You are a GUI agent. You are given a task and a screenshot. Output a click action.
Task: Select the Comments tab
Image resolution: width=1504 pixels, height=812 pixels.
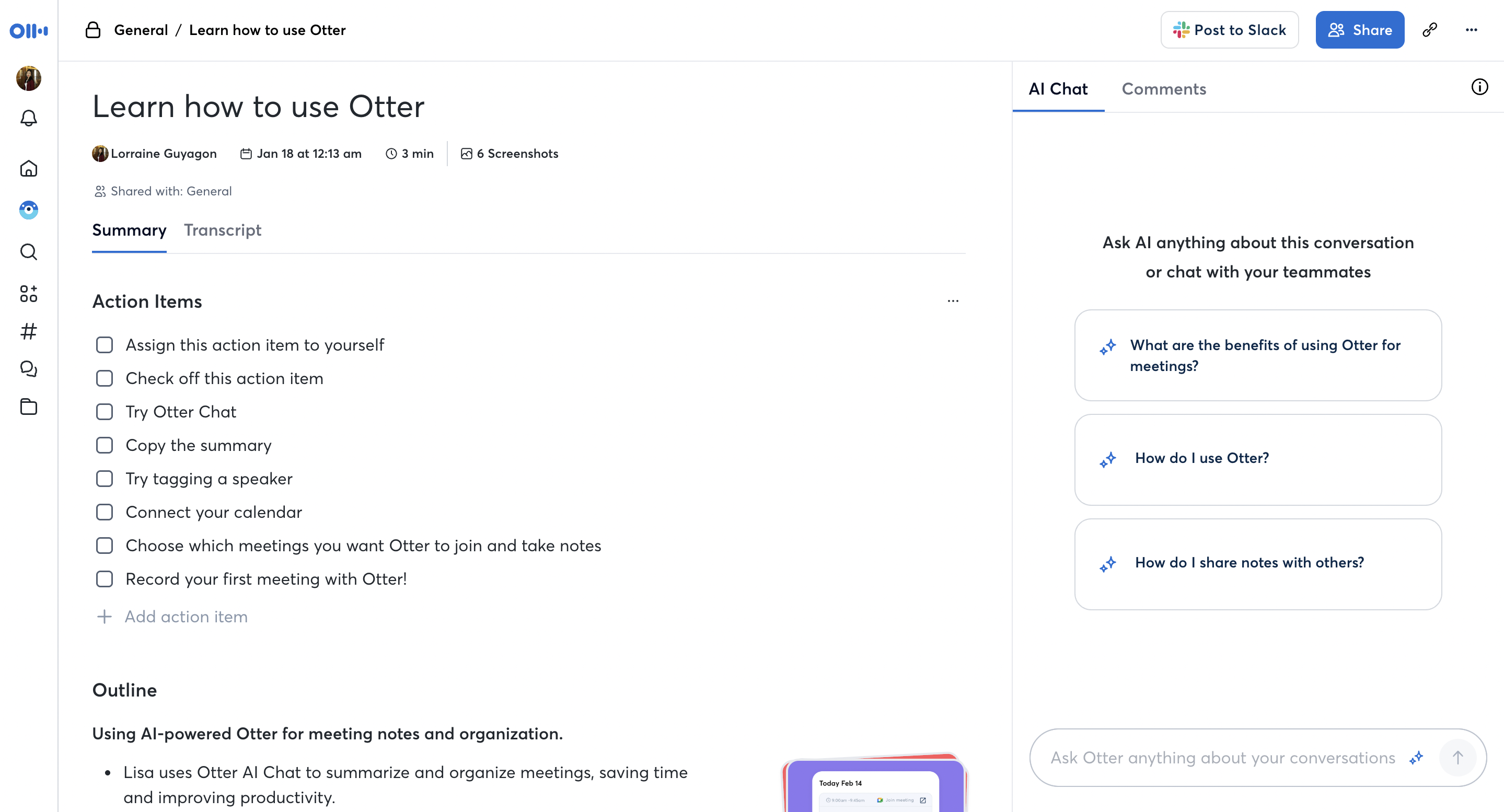coord(1164,89)
